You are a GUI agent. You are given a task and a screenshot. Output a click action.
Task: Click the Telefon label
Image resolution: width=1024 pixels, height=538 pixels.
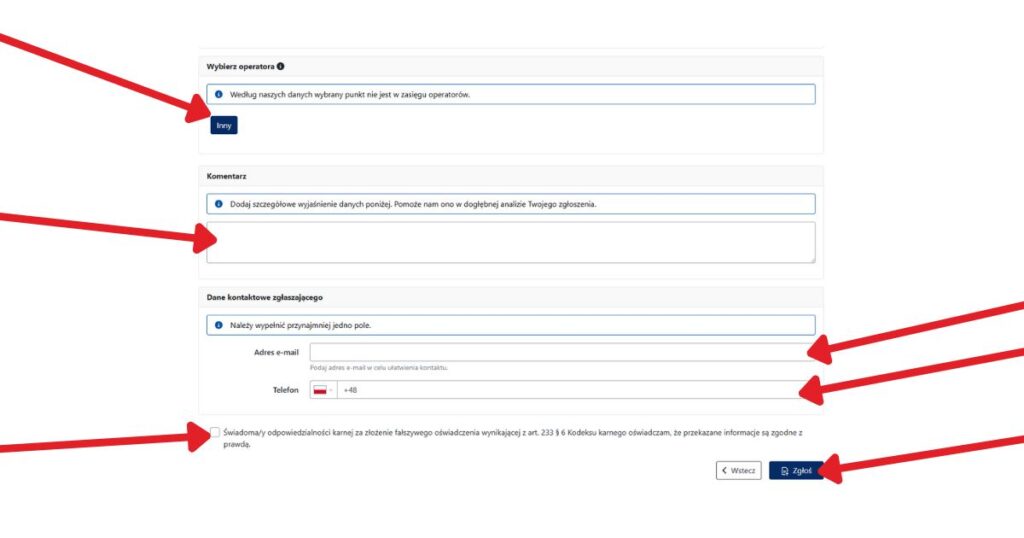tap(285, 390)
